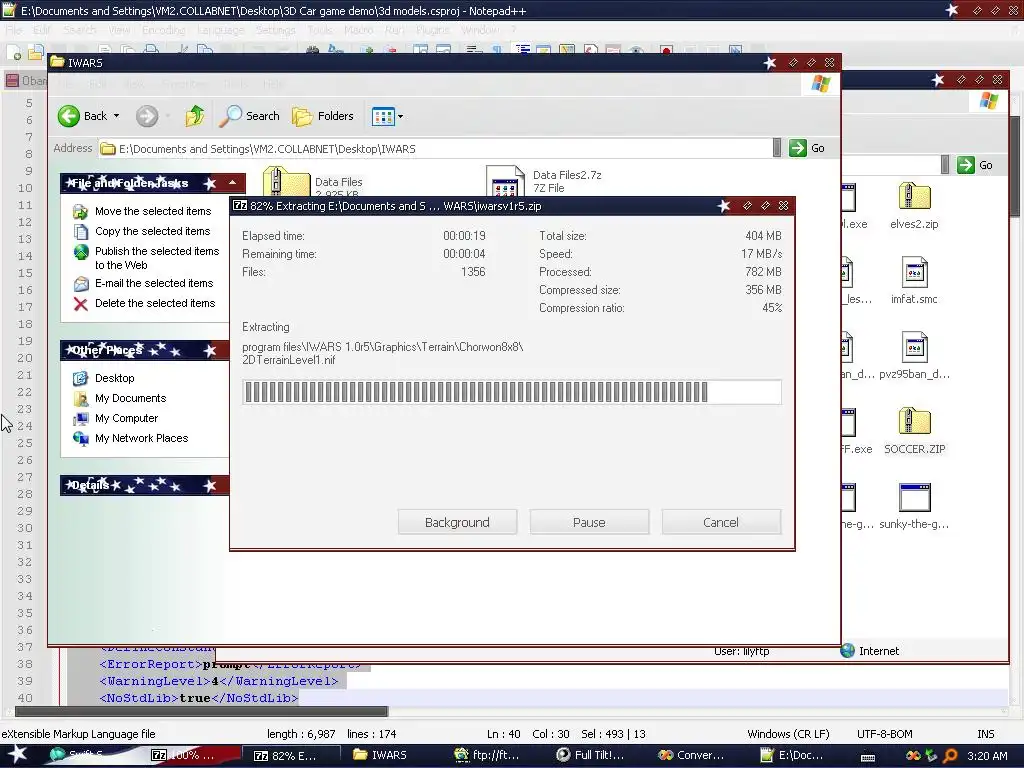The image size is (1024, 768).
Task: Open the Notepad++ Encoding menu
Action: (163, 30)
